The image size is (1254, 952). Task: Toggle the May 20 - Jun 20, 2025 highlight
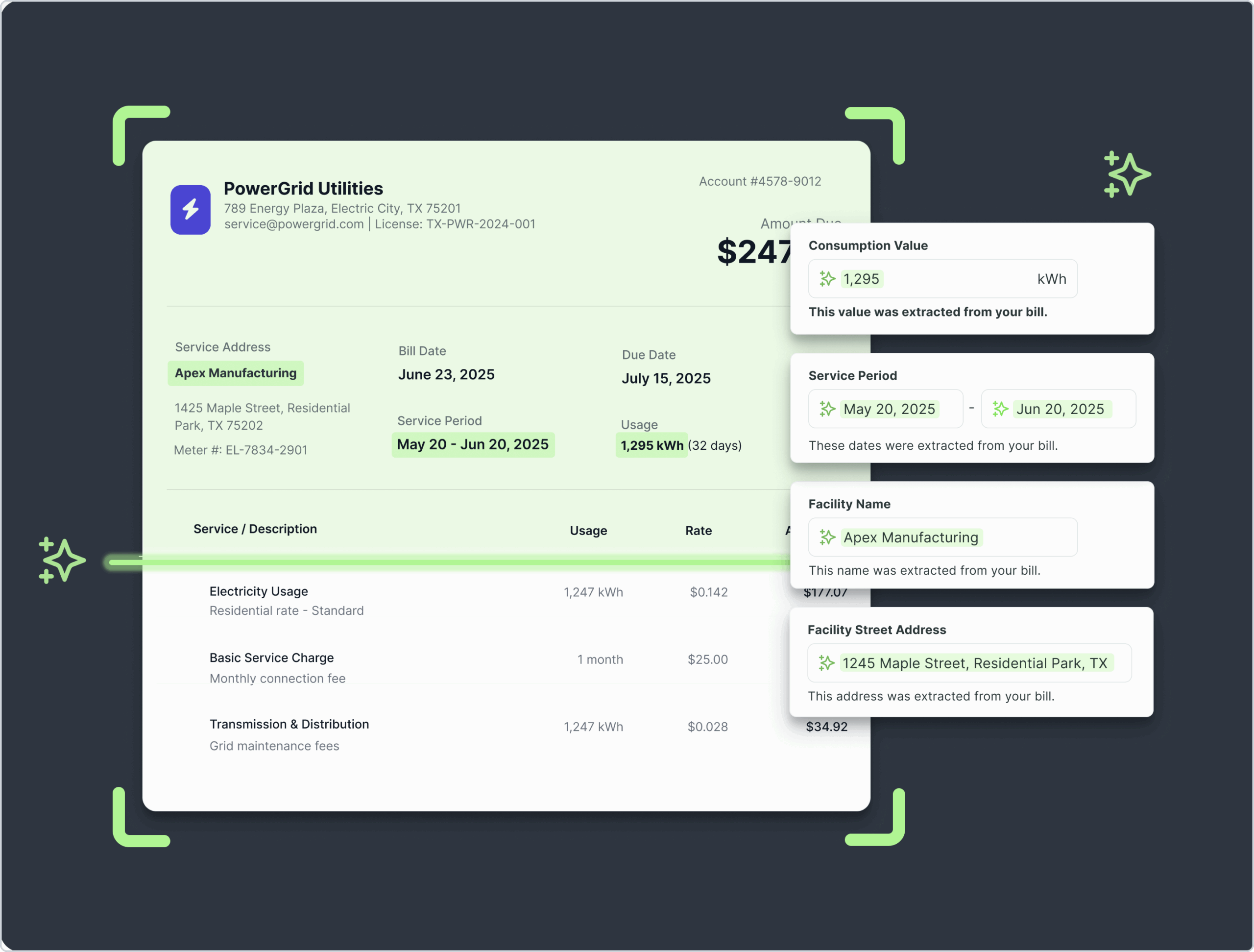(x=473, y=444)
